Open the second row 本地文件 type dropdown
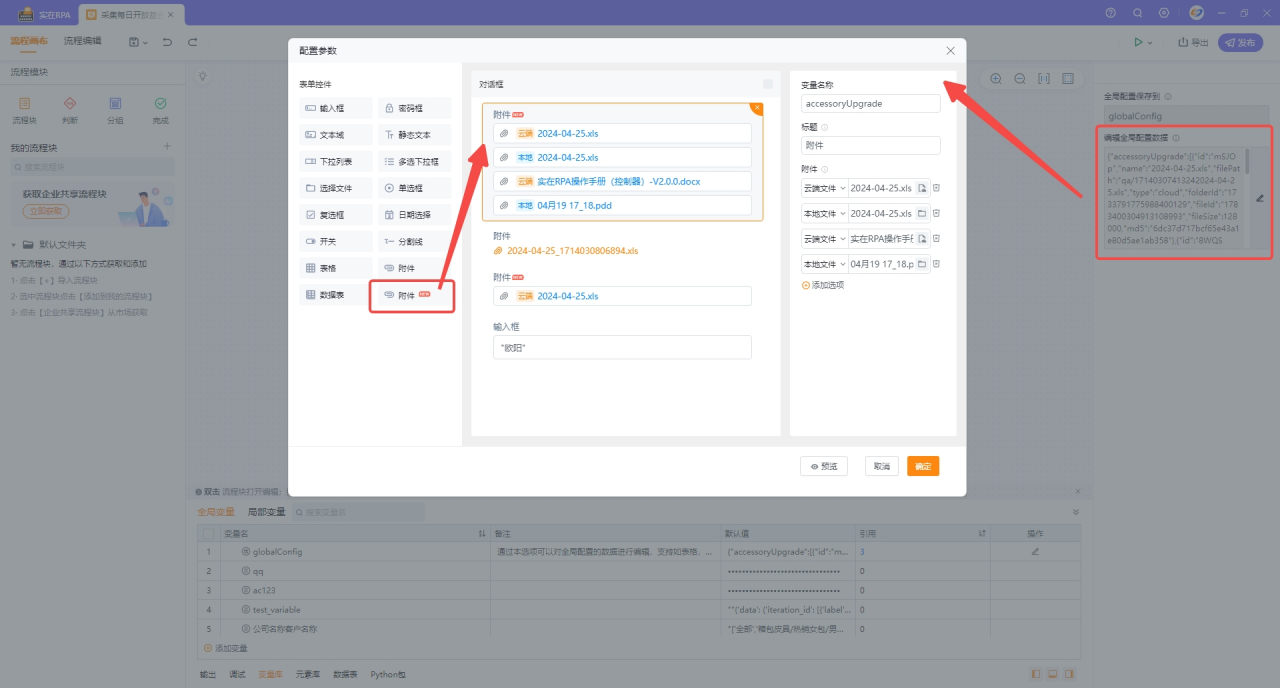 824,213
